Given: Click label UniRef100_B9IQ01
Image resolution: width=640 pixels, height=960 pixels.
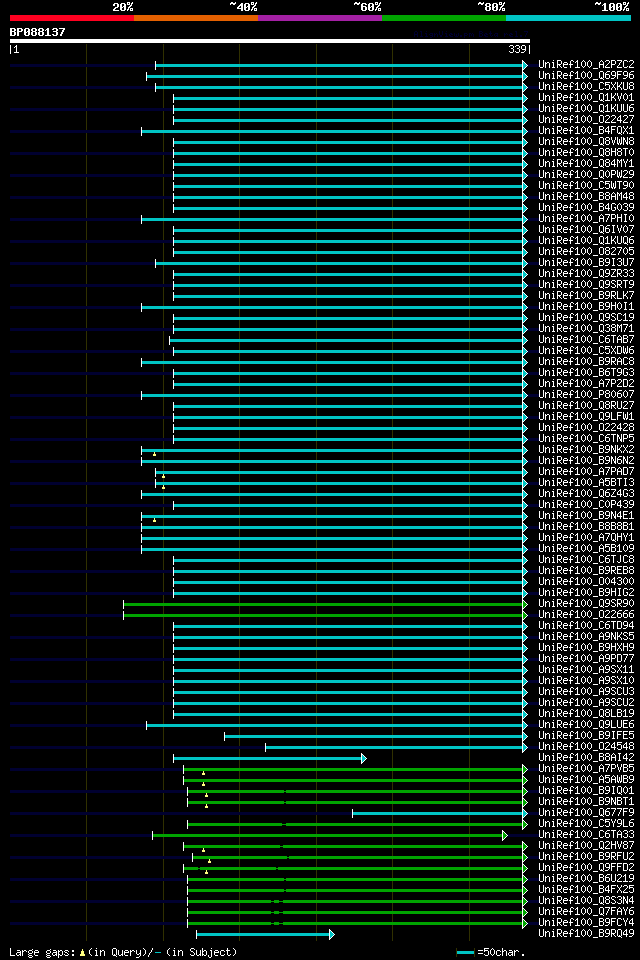Looking at the screenshot, I should 586,792.
